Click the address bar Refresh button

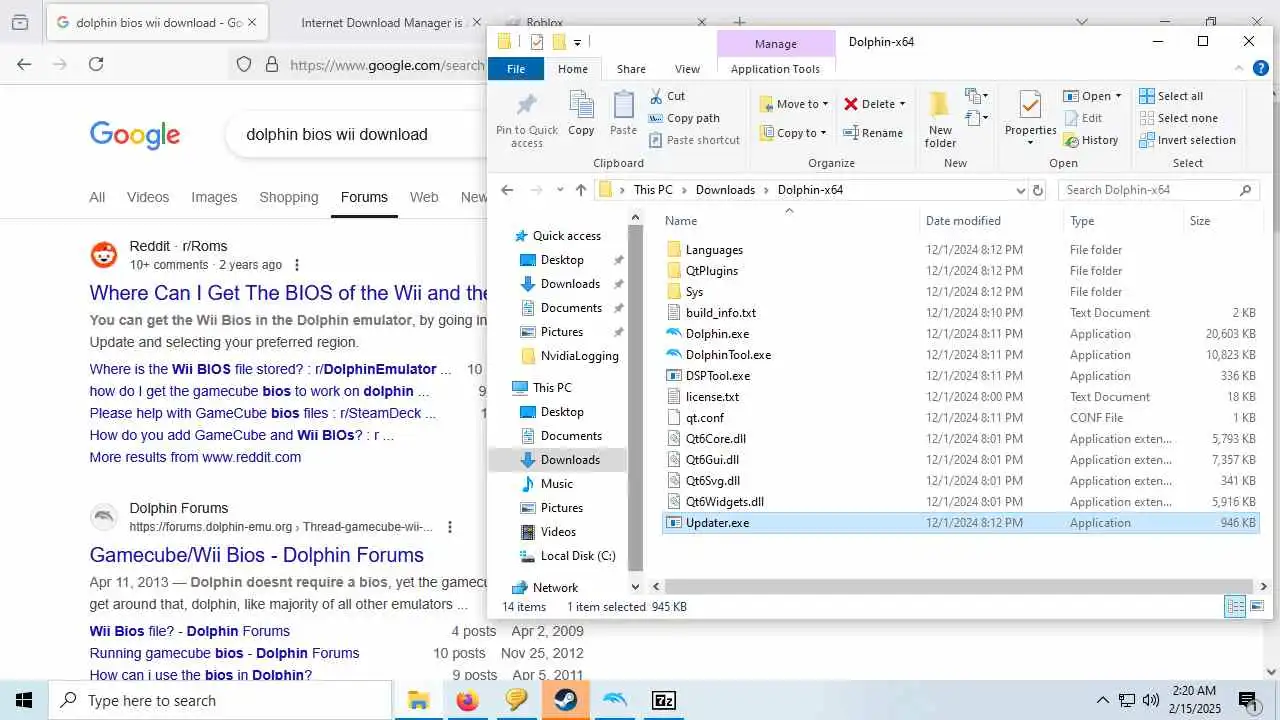pyautogui.click(x=1037, y=190)
